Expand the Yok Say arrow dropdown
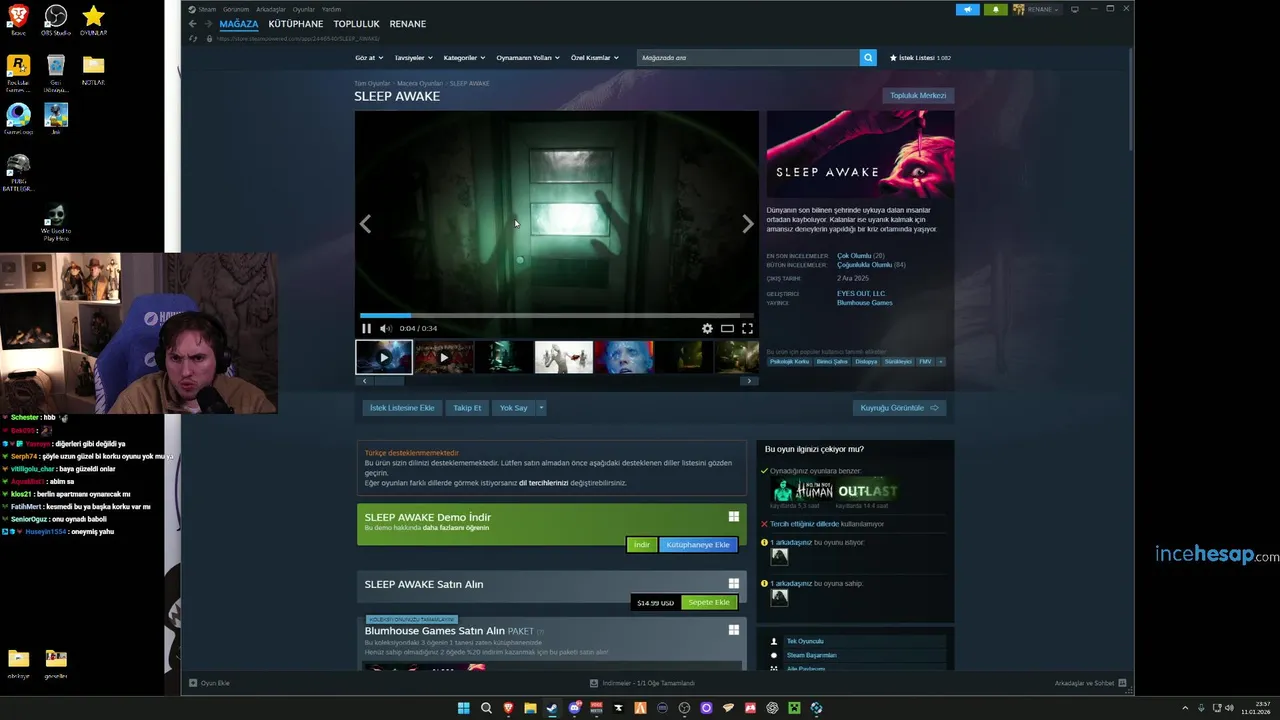 541,408
